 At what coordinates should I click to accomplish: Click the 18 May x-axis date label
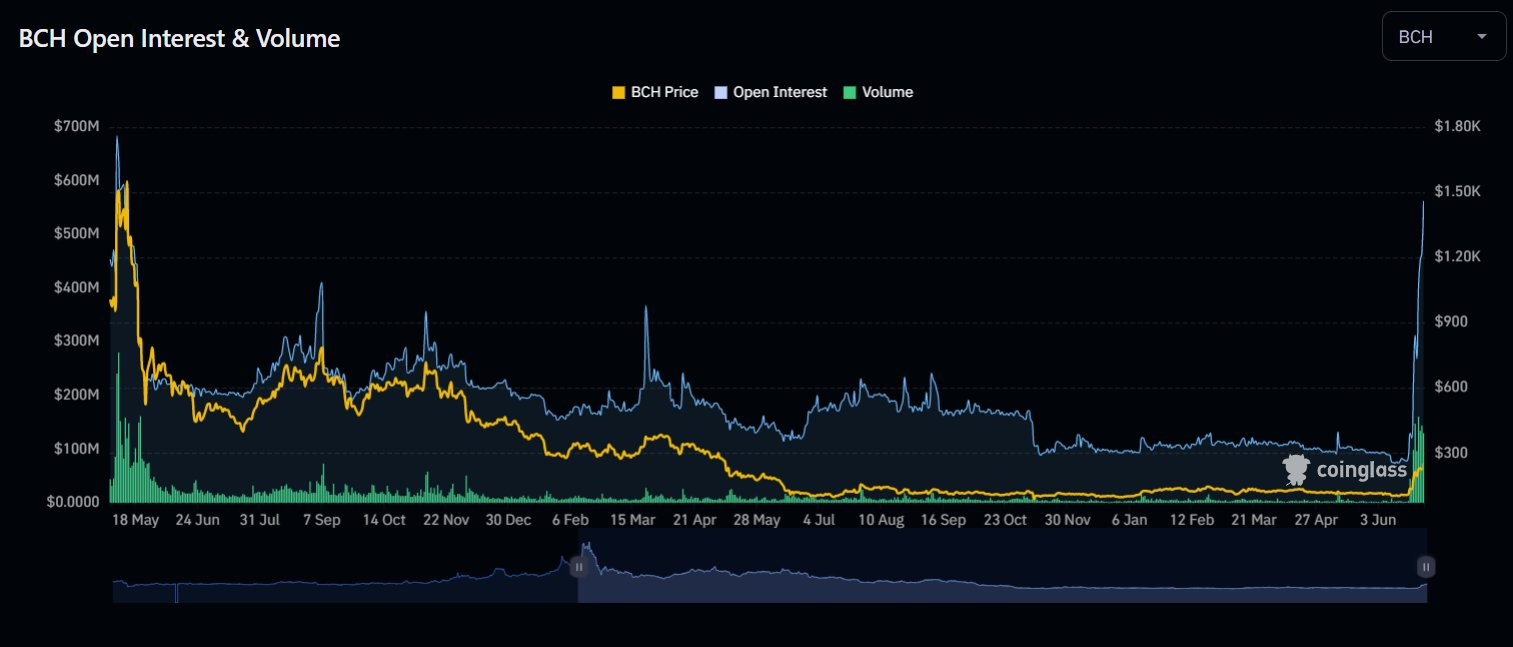point(135,520)
